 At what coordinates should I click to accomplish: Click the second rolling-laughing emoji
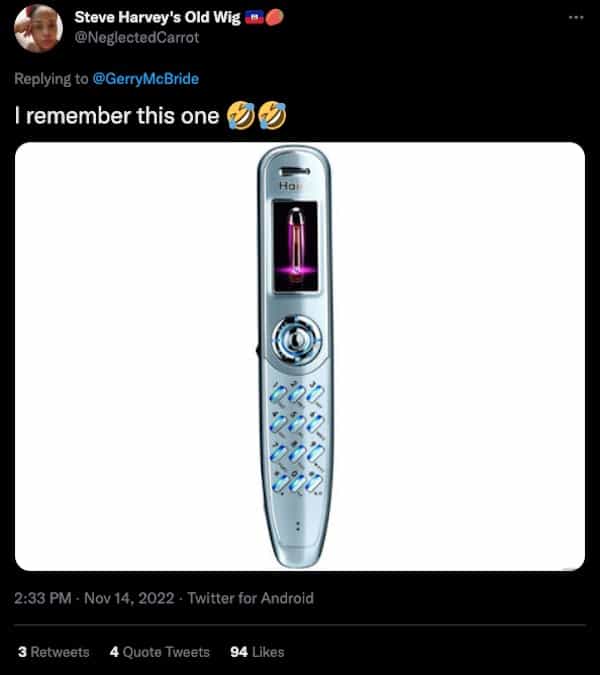pyautogui.click(x=272, y=115)
